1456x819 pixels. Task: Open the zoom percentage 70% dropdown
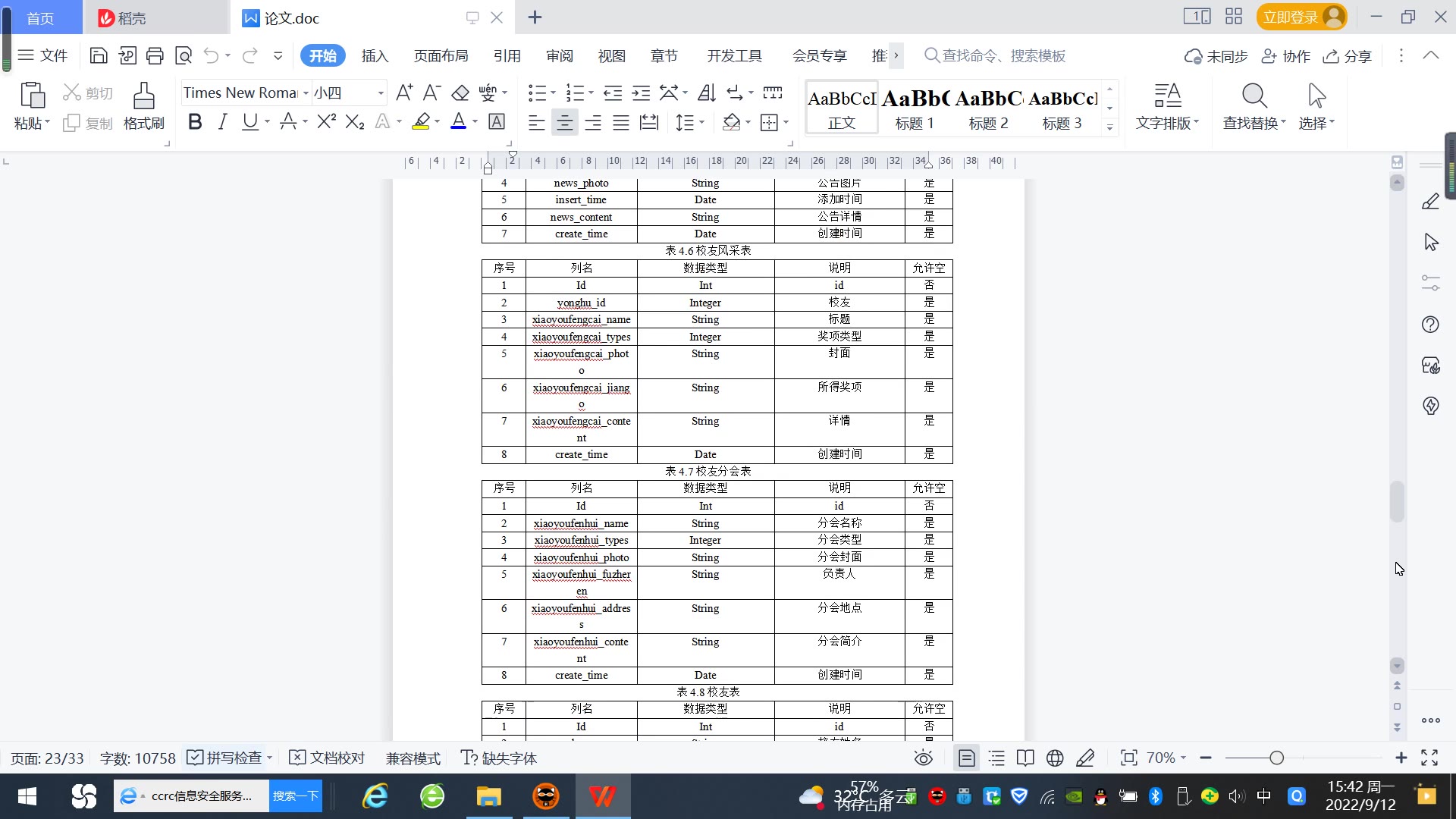pyautogui.click(x=1166, y=758)
